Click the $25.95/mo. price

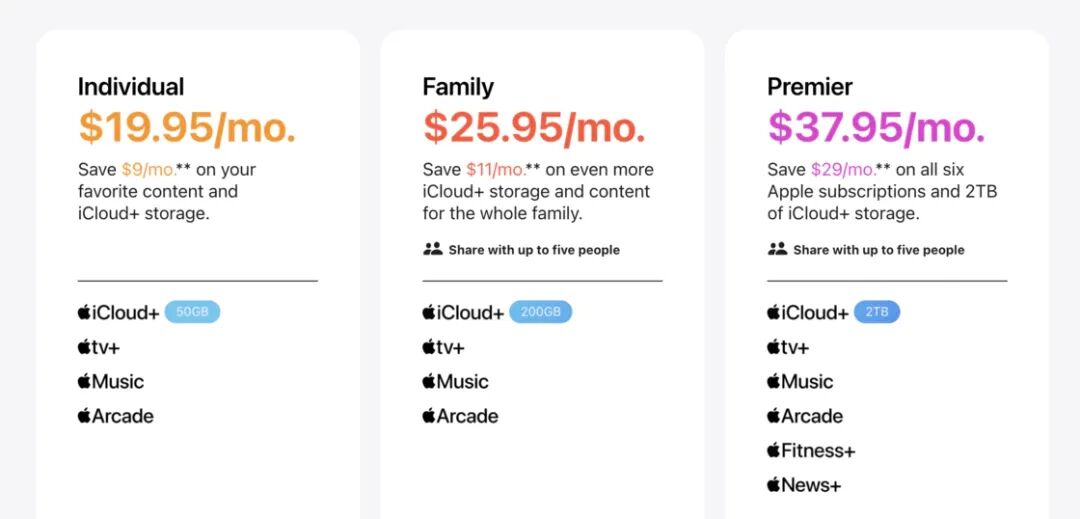click(534, 127)
